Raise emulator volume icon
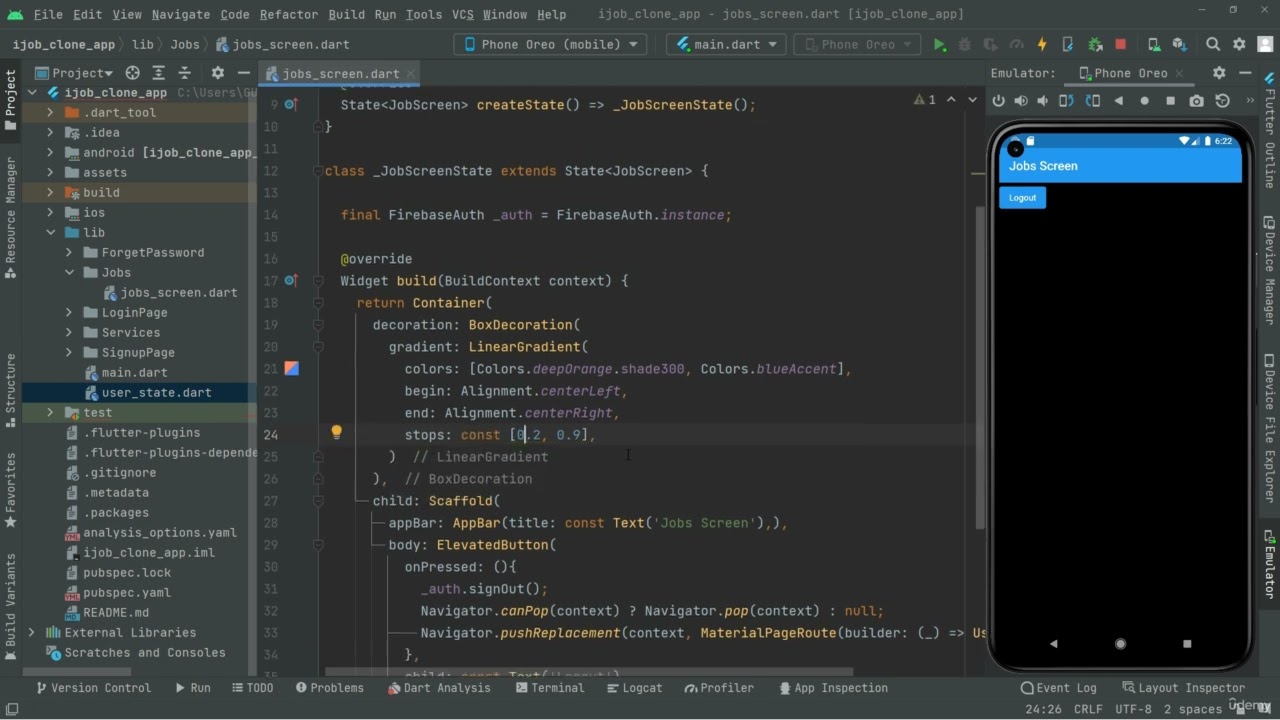 [x=1021, y=101]
